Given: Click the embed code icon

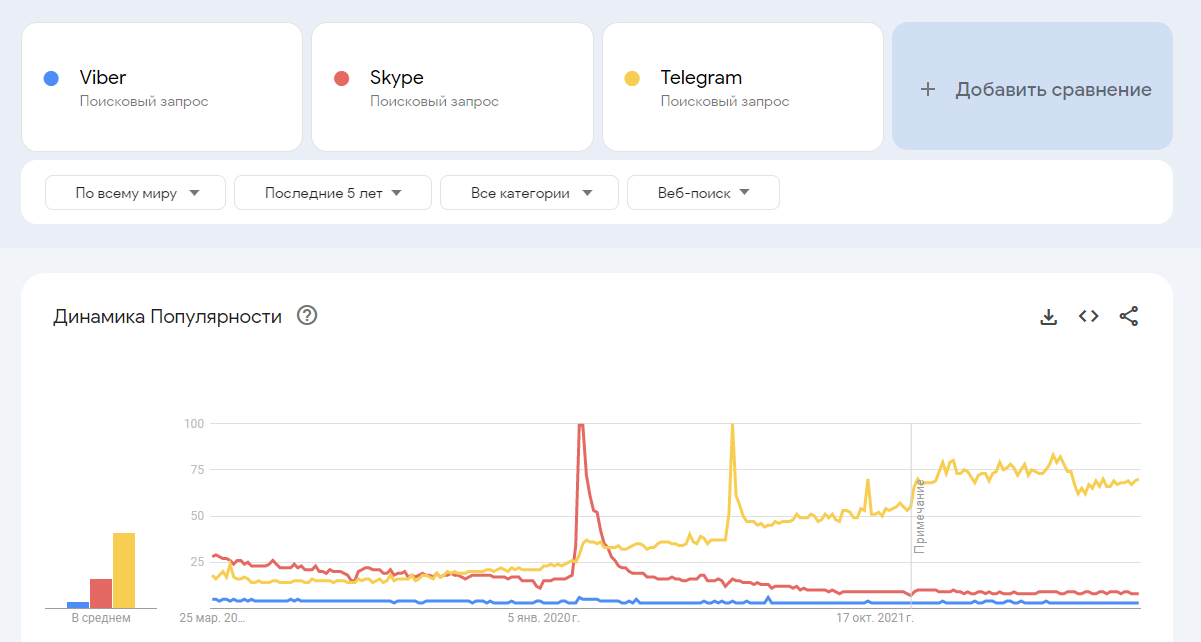Looking at the screenshot, I should (x=1088, y=317).
